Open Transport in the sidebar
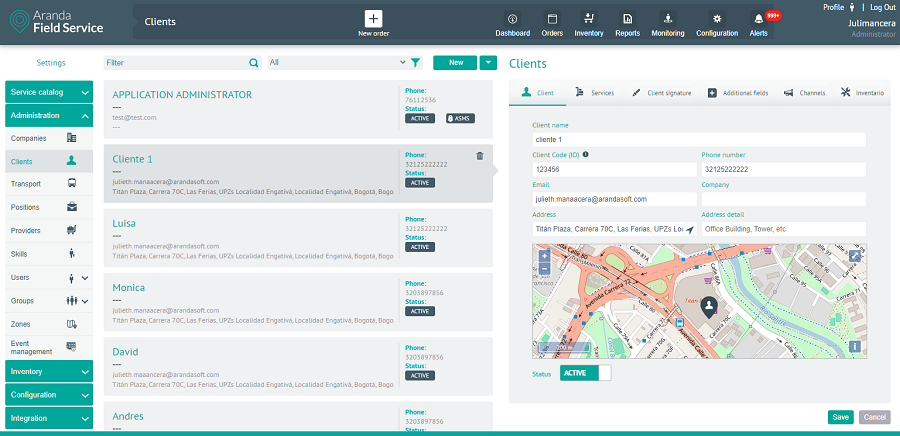 pyautogui.click(x=49, y=184)
